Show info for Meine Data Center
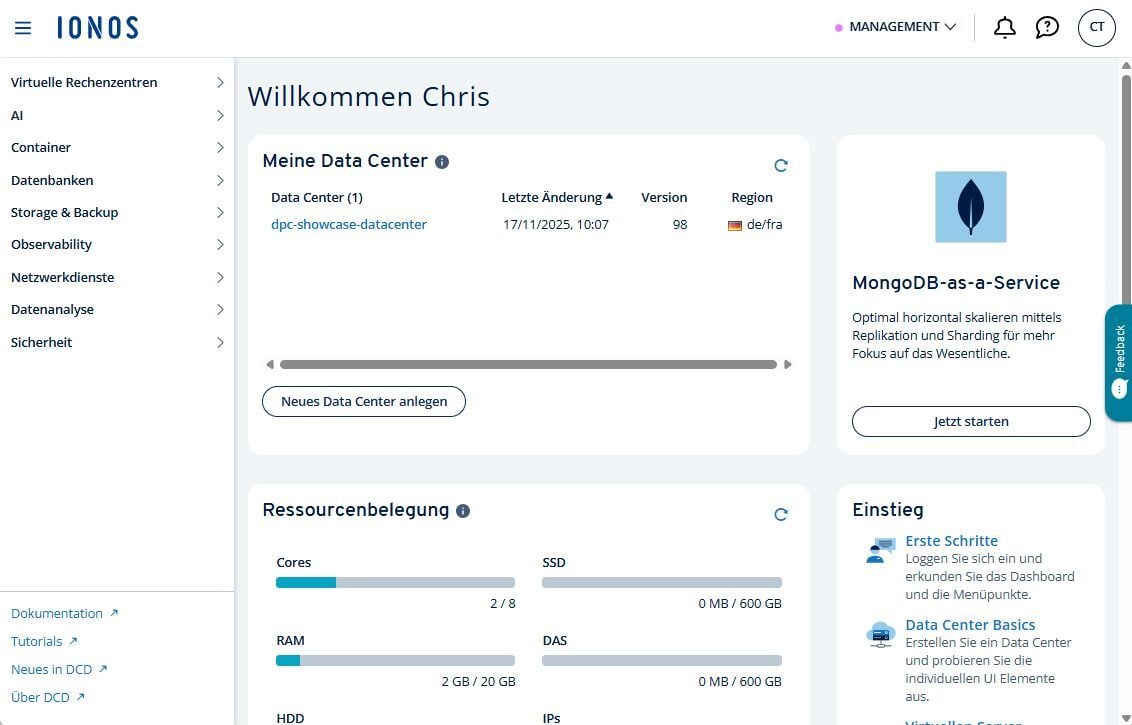The height and width of the screenshot is (725, 1132). [x=442, y=162]
